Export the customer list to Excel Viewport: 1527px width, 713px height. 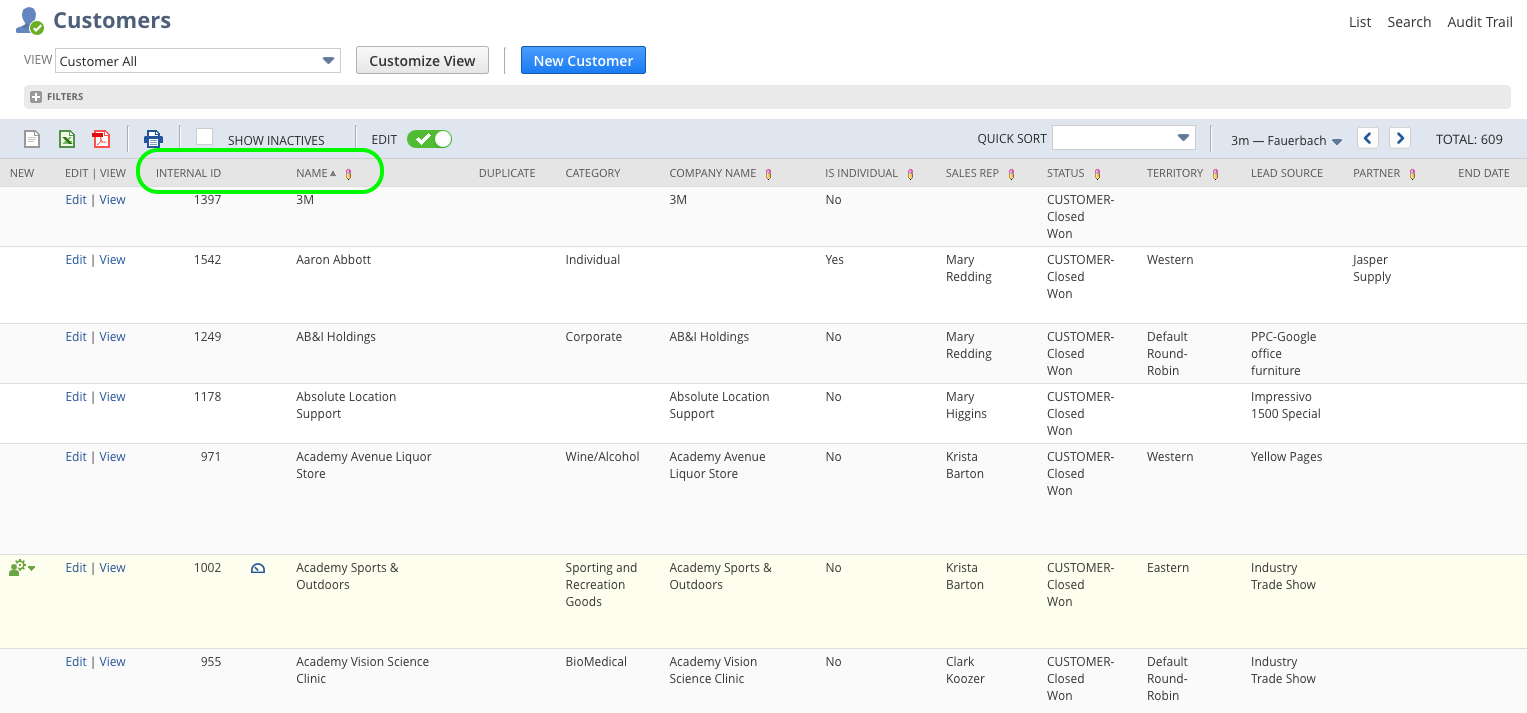pyautogui.click(x=65, y=138)
